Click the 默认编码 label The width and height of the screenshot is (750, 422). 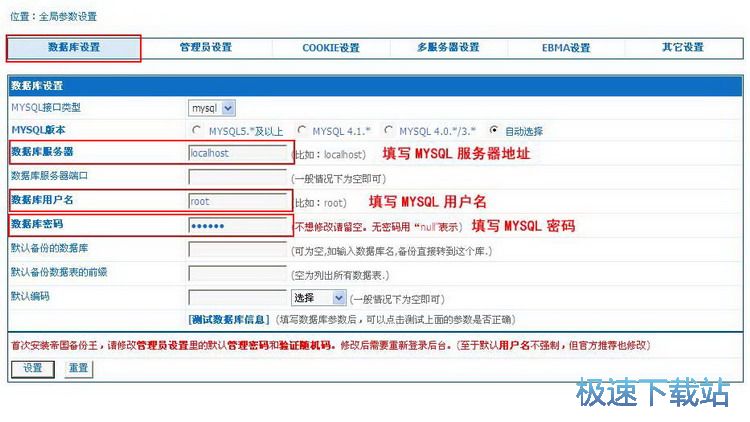coord(30,296)
